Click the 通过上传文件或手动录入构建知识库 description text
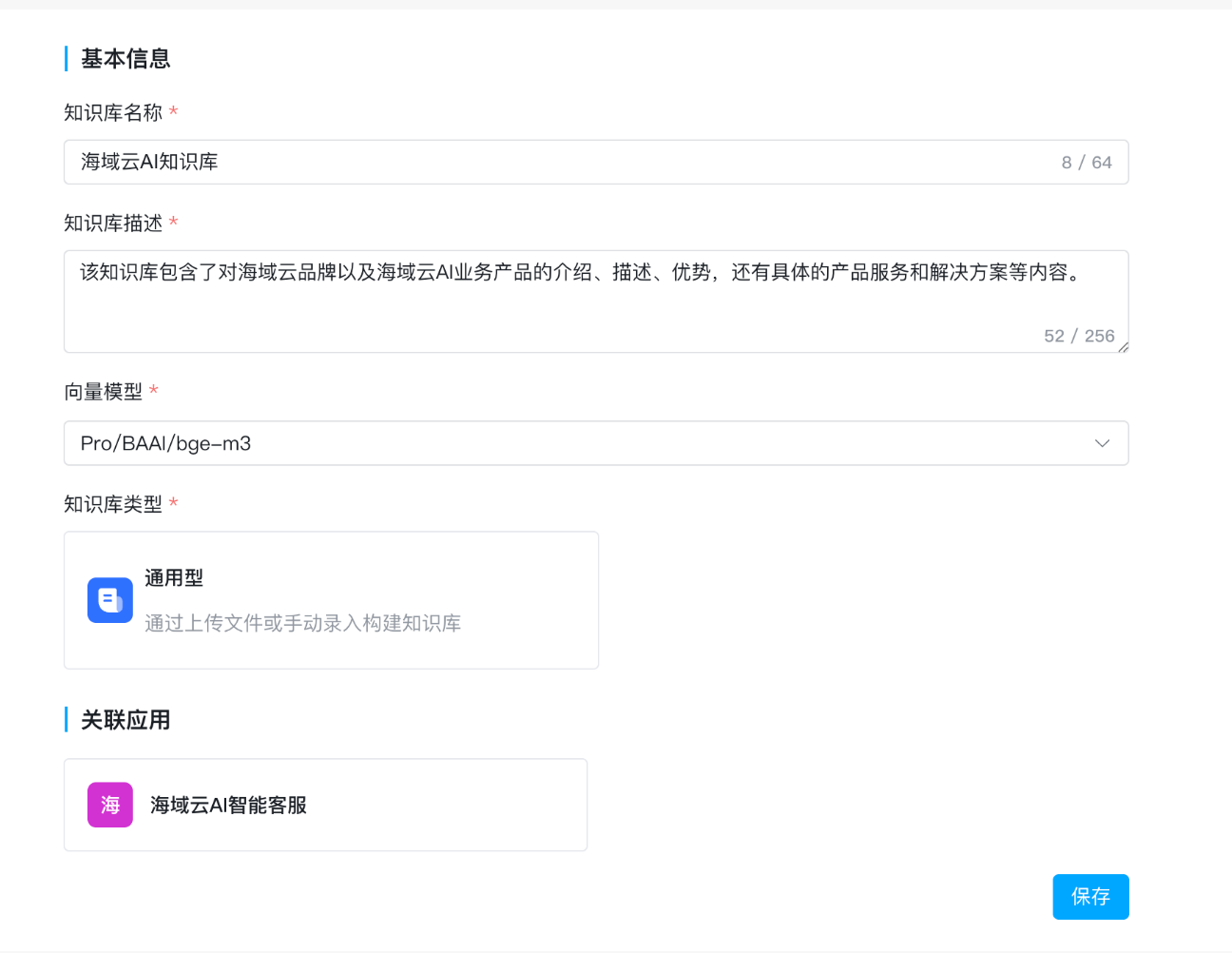Image resolution: width=1232 pixels, height=953 pixels. point(302,623)
